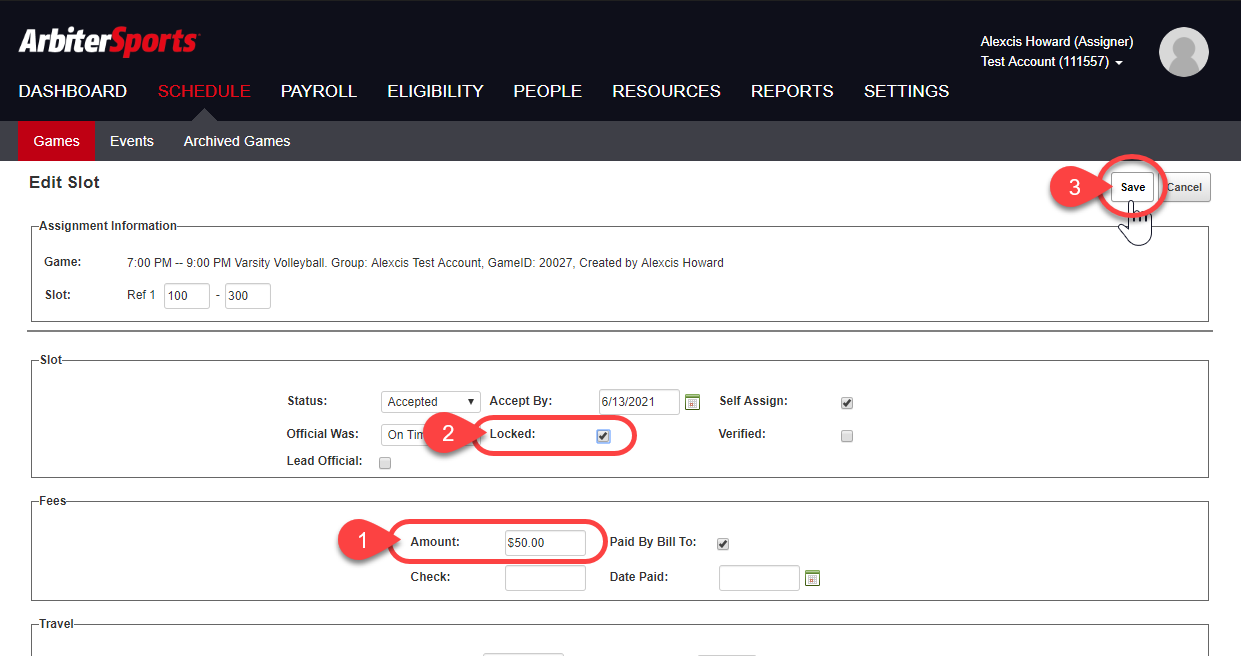Check the Lead Official checkbox
This screenshot has width=1241, height=656.
point(385,463)
